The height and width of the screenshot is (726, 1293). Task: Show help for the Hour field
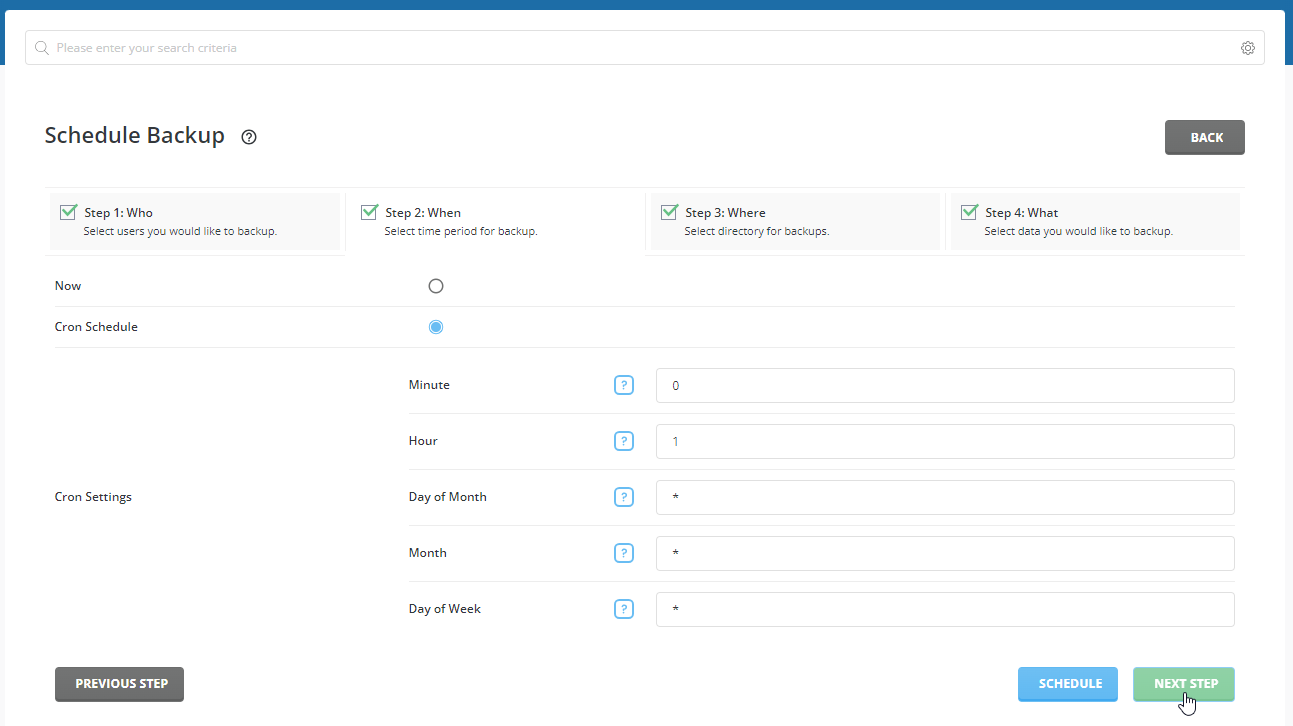click(624, 441)
